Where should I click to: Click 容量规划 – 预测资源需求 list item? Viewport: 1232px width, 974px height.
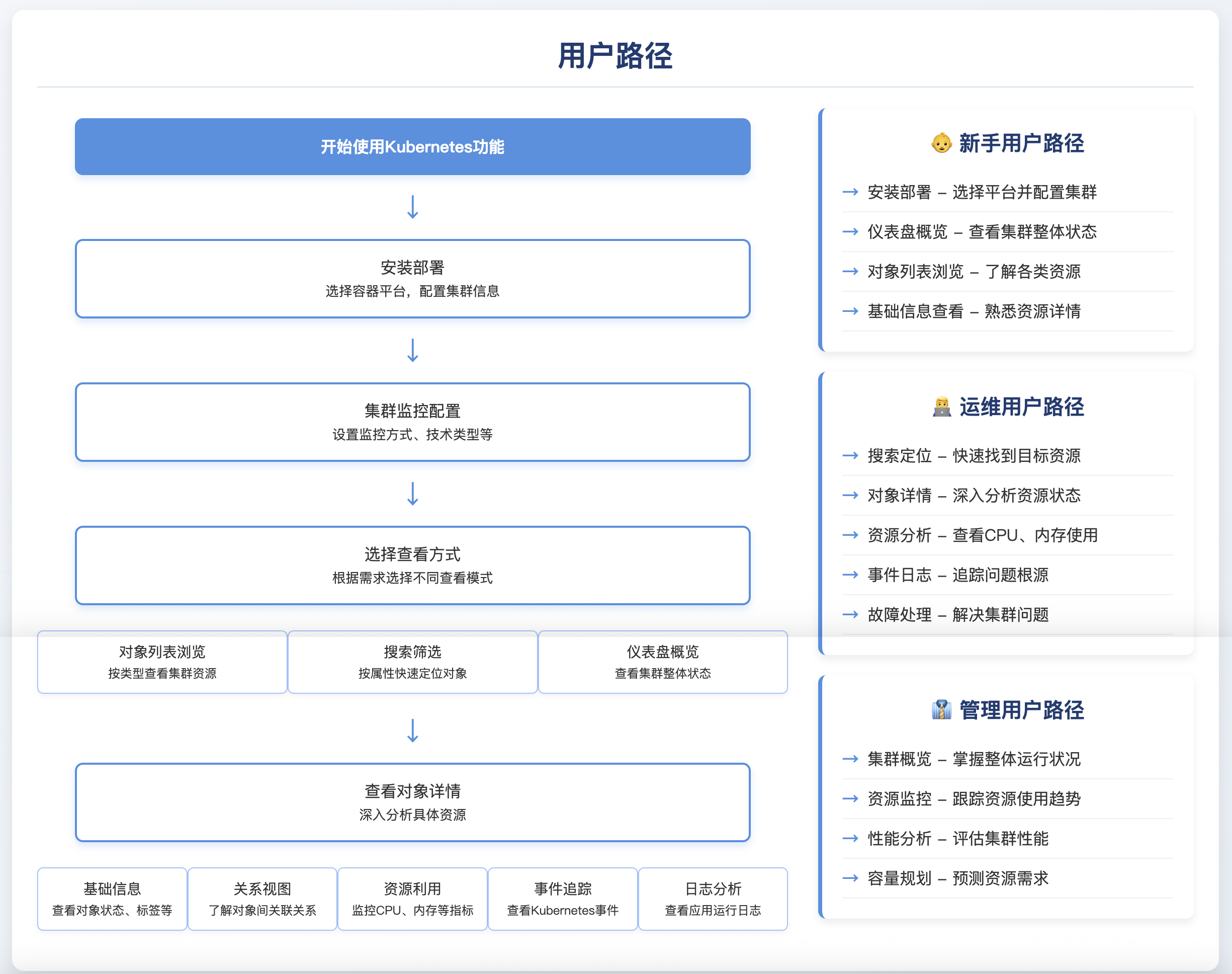click(x=957, y=879)
